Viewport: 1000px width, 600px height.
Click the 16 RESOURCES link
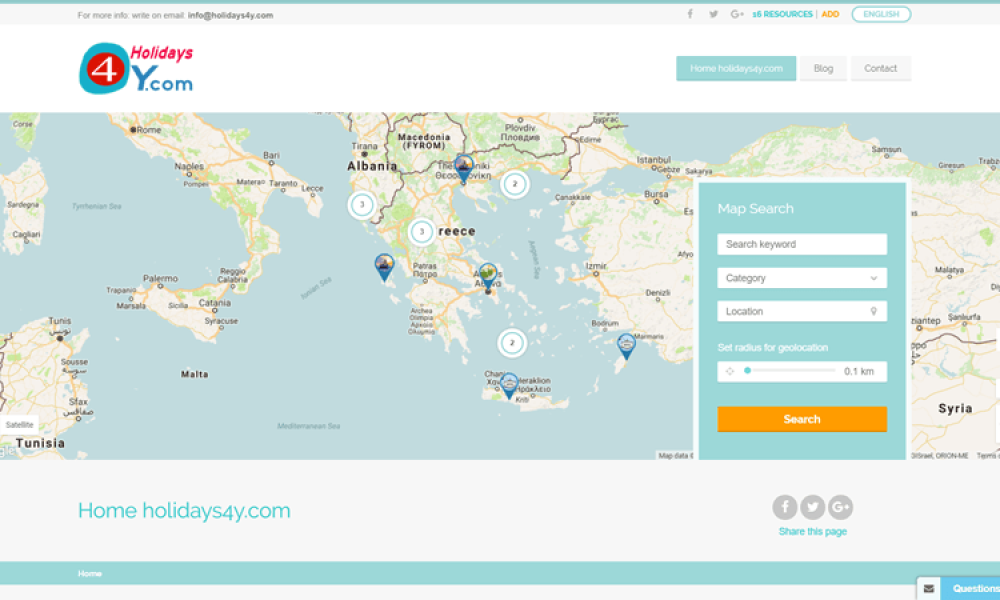(782, 14)
